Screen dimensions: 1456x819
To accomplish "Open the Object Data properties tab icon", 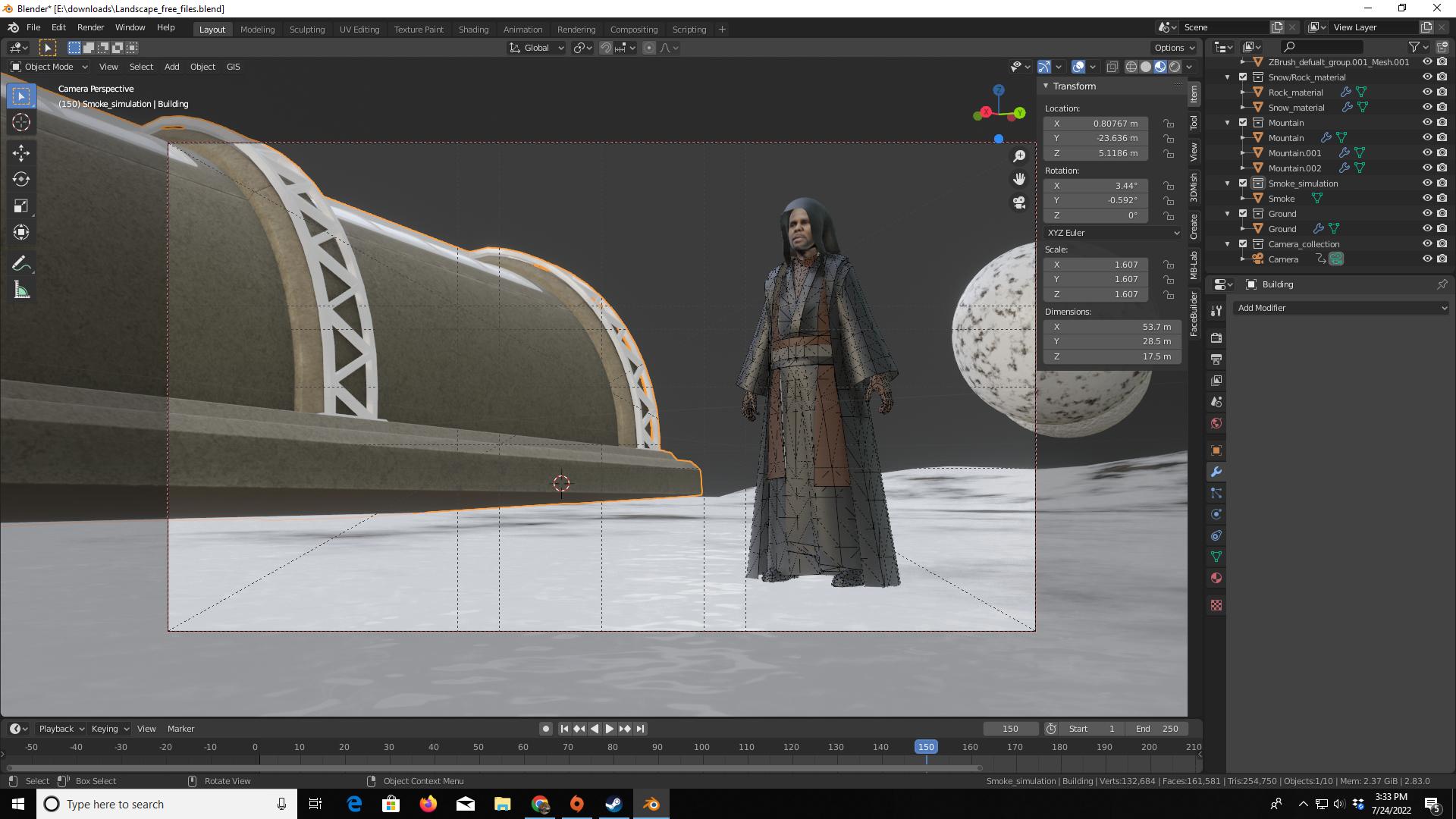I will pyautogui.click(x=1216, y=557).
